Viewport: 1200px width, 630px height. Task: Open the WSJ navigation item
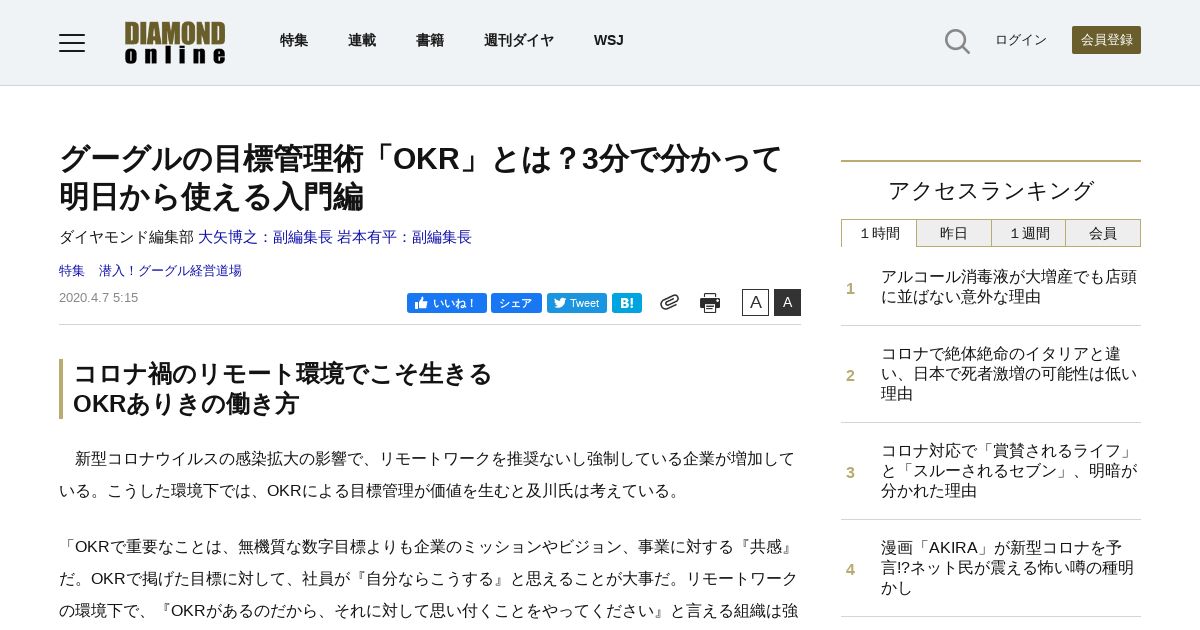click(x=609, y=40)
